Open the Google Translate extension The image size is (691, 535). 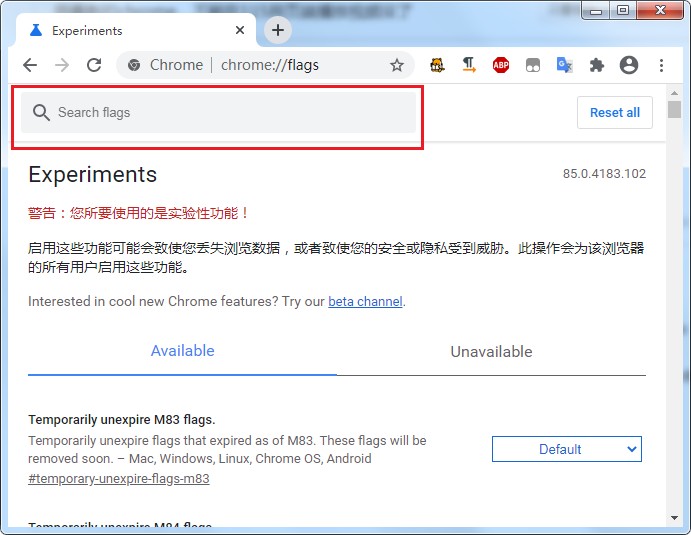point(565,65)
